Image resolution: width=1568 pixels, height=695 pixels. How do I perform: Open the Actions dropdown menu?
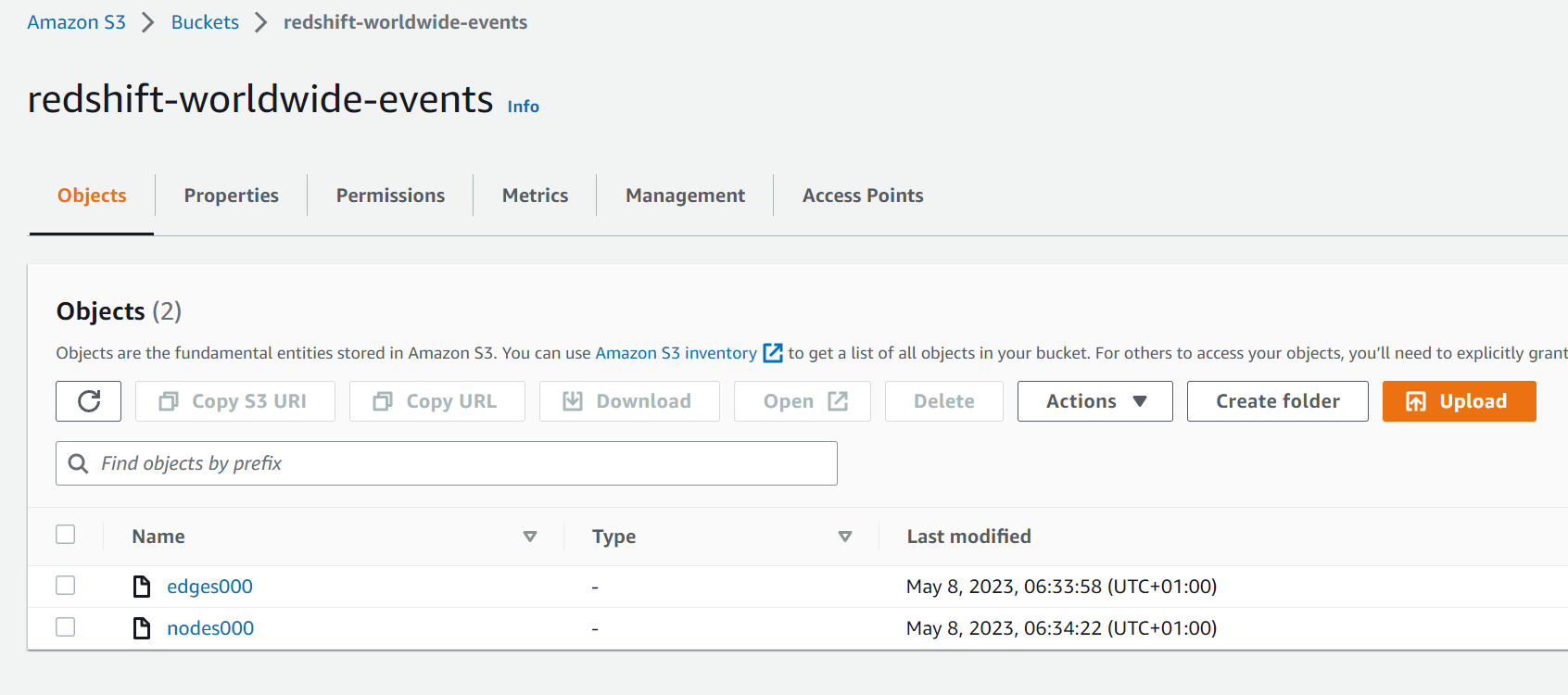click(x=1094, y=401)
